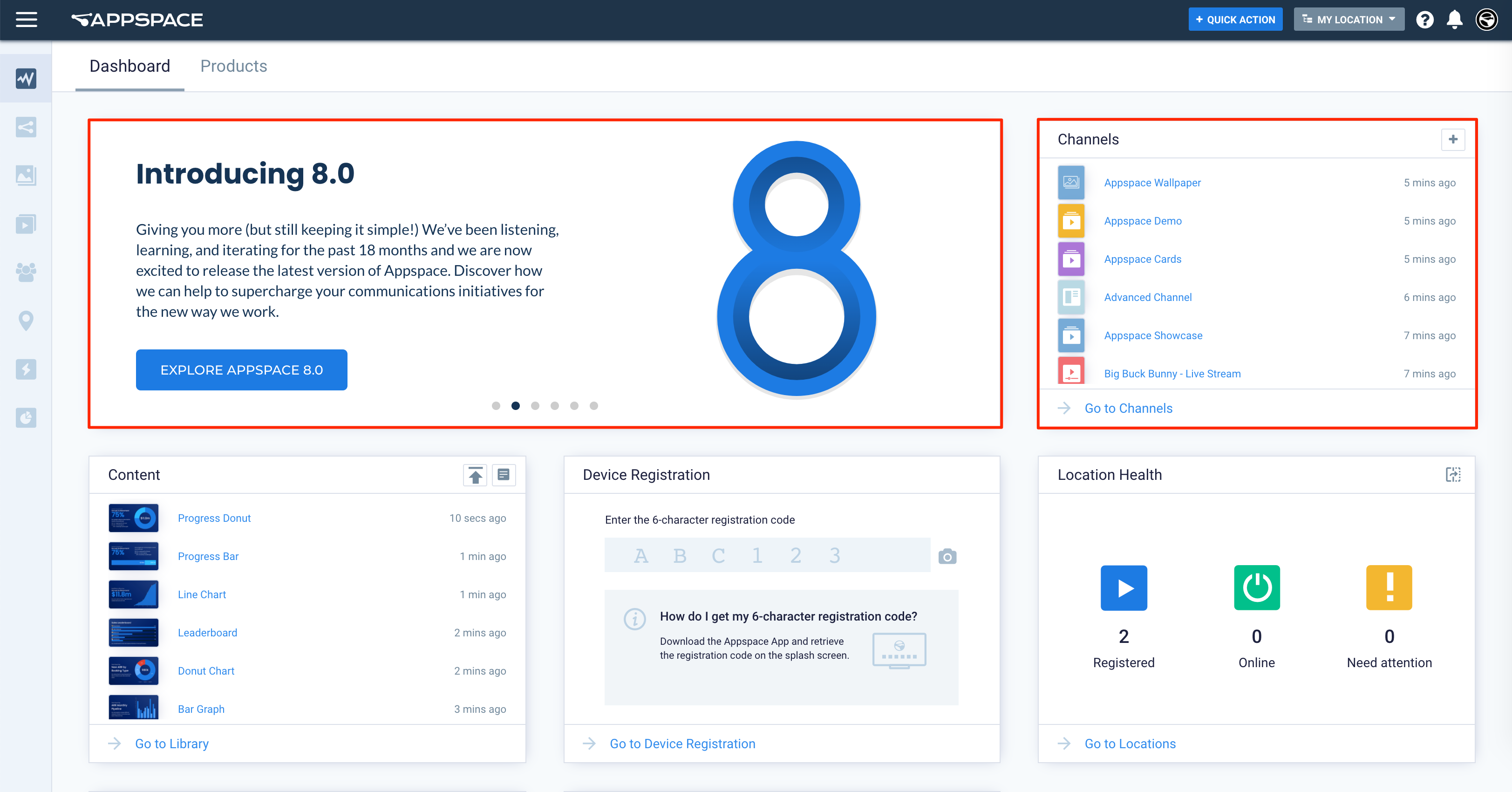Click the Quick Action button
The width and height of the screenshot is (1512, 792).
pyautogui.click(x=1235, y=20)
